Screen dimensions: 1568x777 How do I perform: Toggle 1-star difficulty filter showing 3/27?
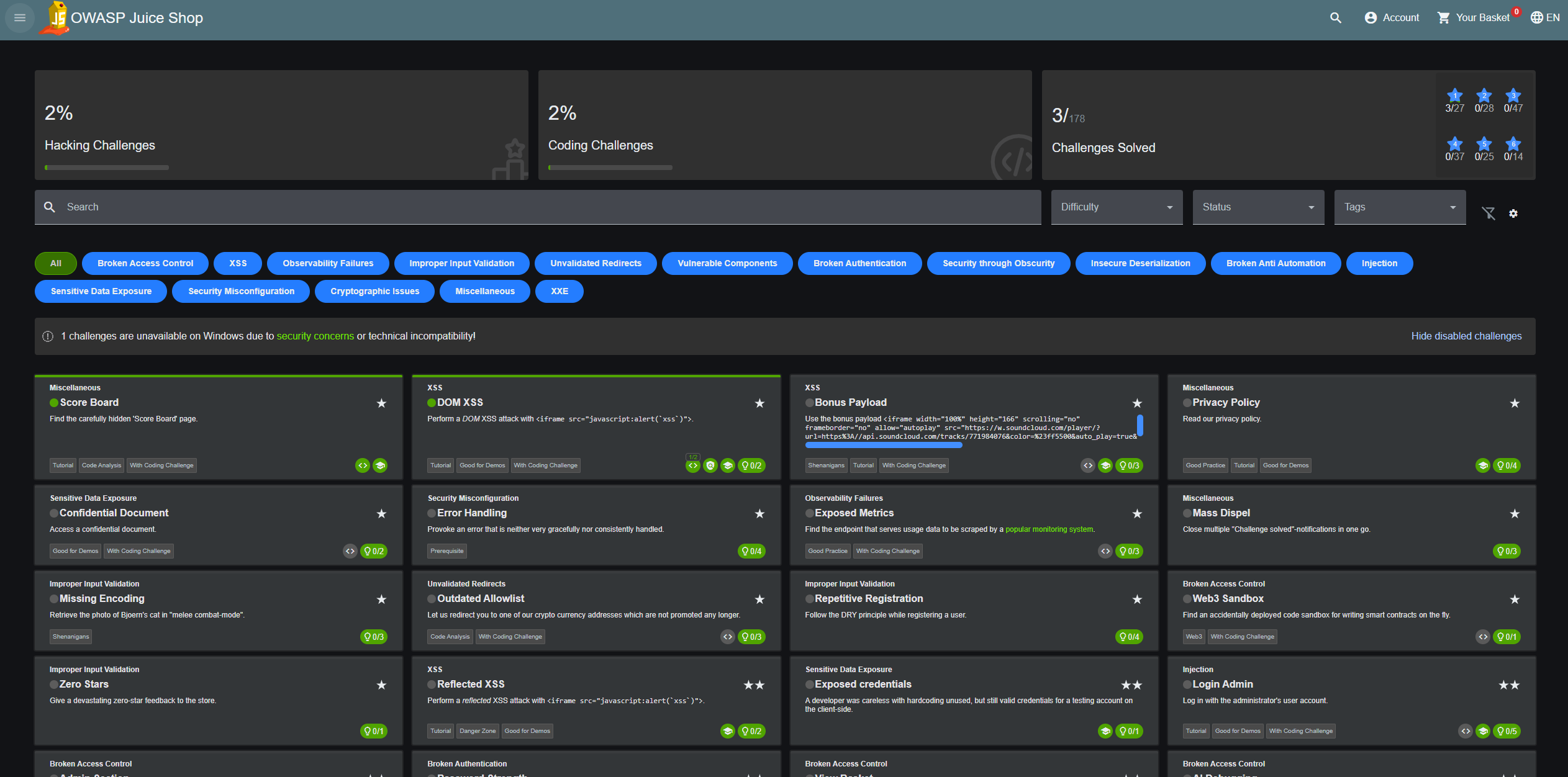[1454, 101]
